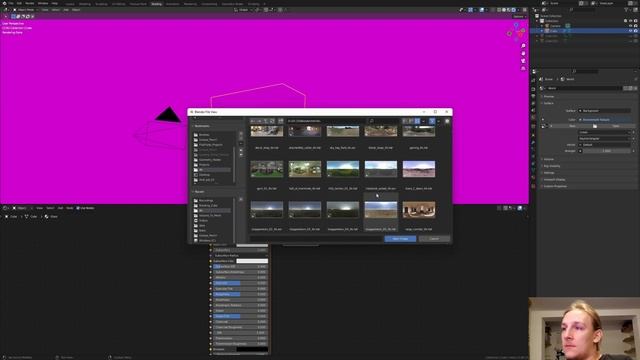Screen dimensions: 640x360
Task: Switch to the Layout workspace tab
Action: click(70, 4)
